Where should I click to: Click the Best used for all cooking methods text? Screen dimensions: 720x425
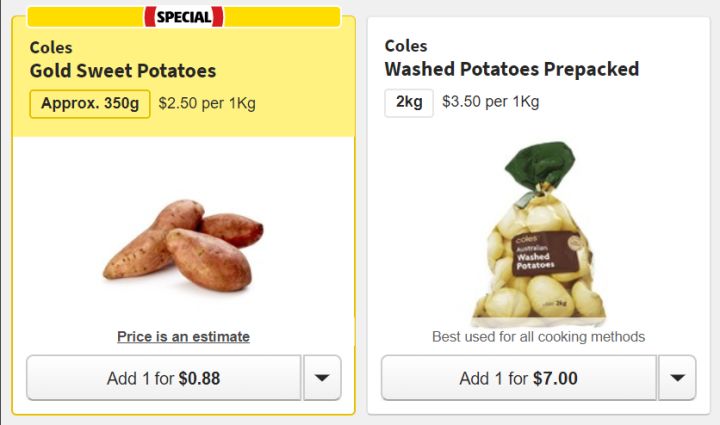coord(538,337)
